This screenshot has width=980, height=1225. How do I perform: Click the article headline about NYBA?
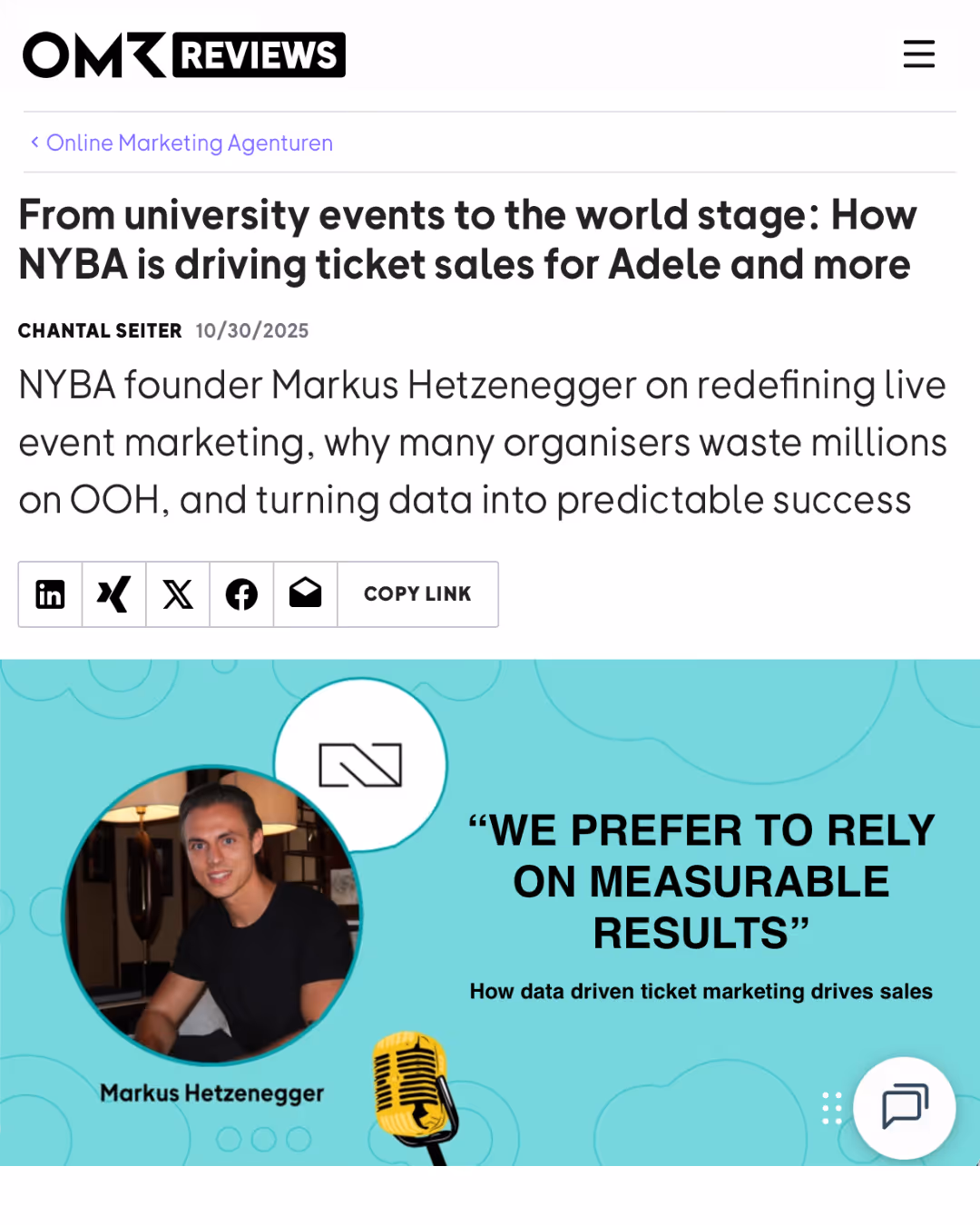467,240
